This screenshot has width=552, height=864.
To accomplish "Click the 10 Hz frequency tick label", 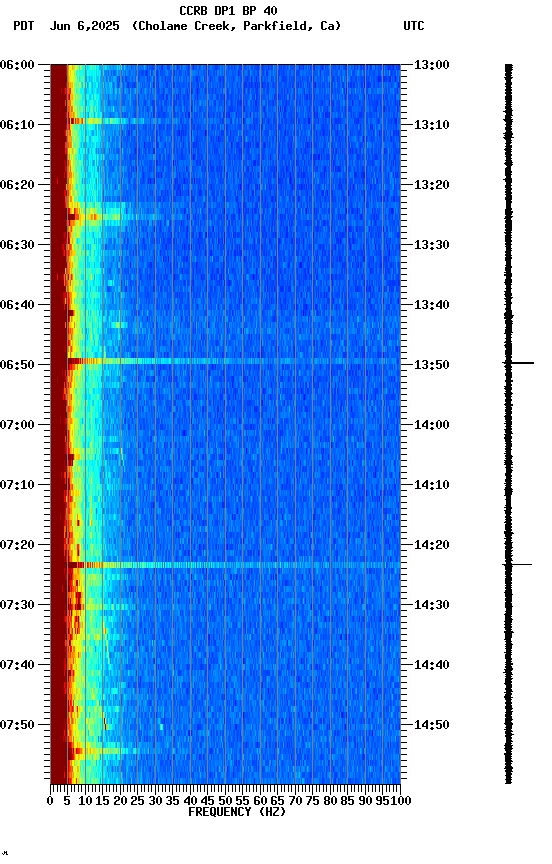I will pos(85,801).
